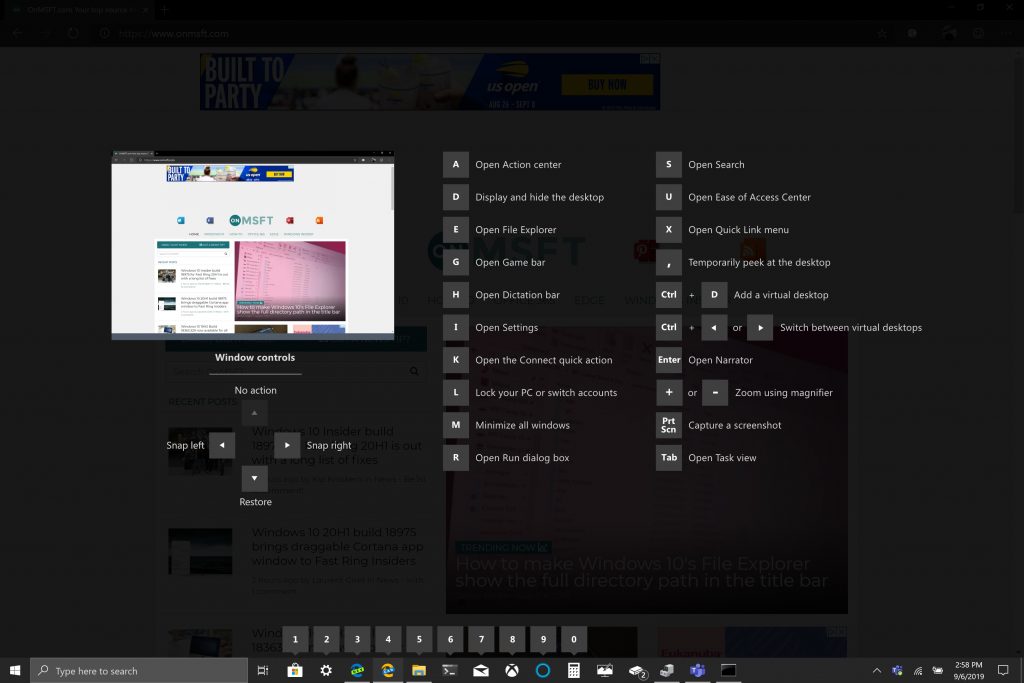1024x683 pixels.
Task: Click the R key for Run dialog
Action: pyautogui.click(x=456, y=458)
